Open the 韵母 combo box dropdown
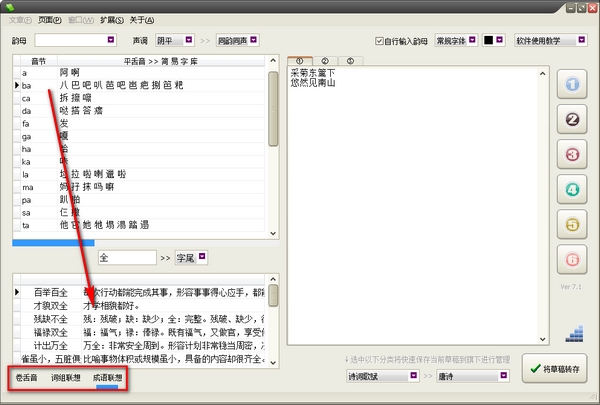The height and width of the screenshot is (405, 600). pyautogui.click(x=111, y=40)
